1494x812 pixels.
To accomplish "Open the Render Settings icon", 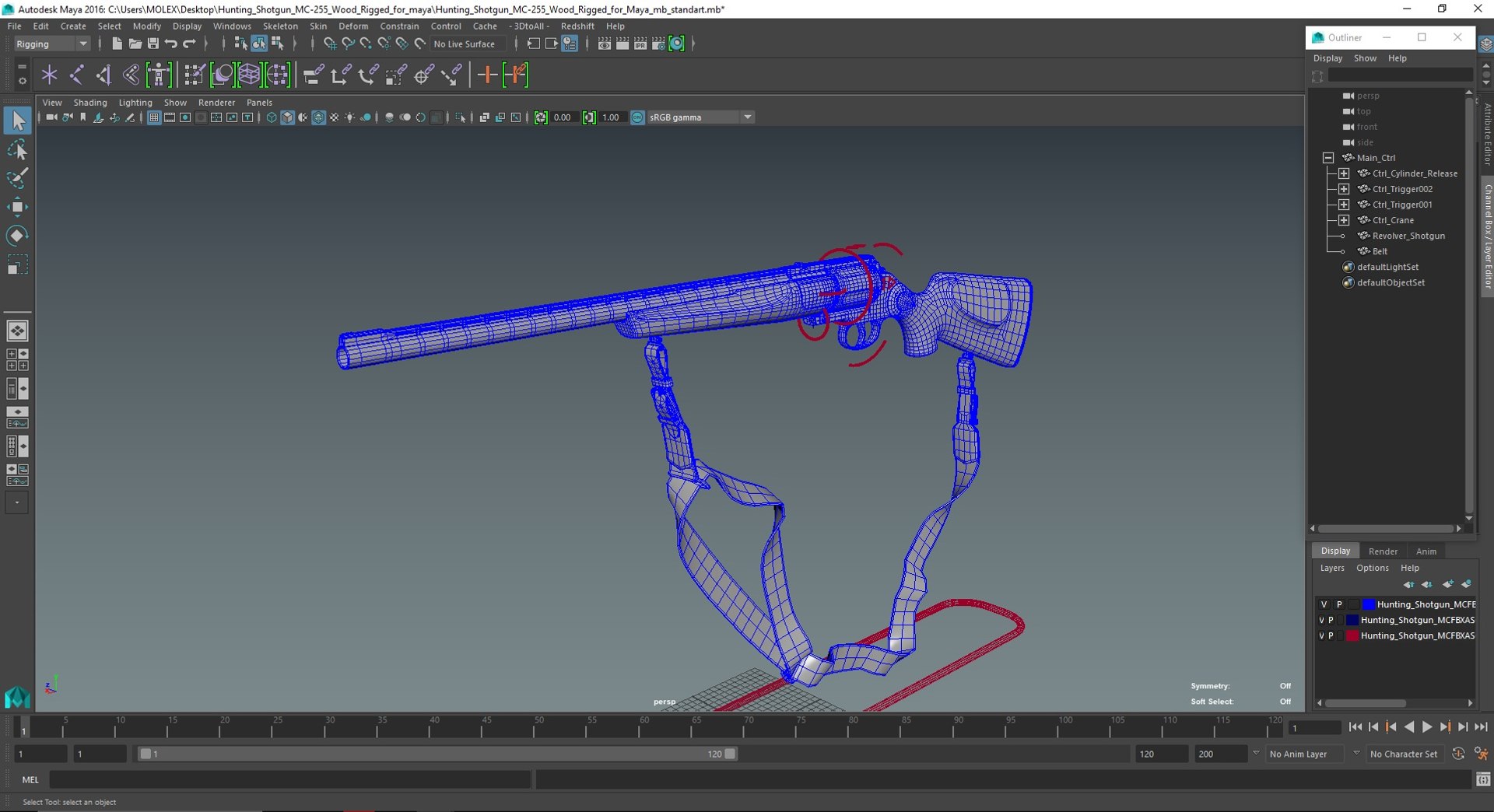I will coord(658,44).
